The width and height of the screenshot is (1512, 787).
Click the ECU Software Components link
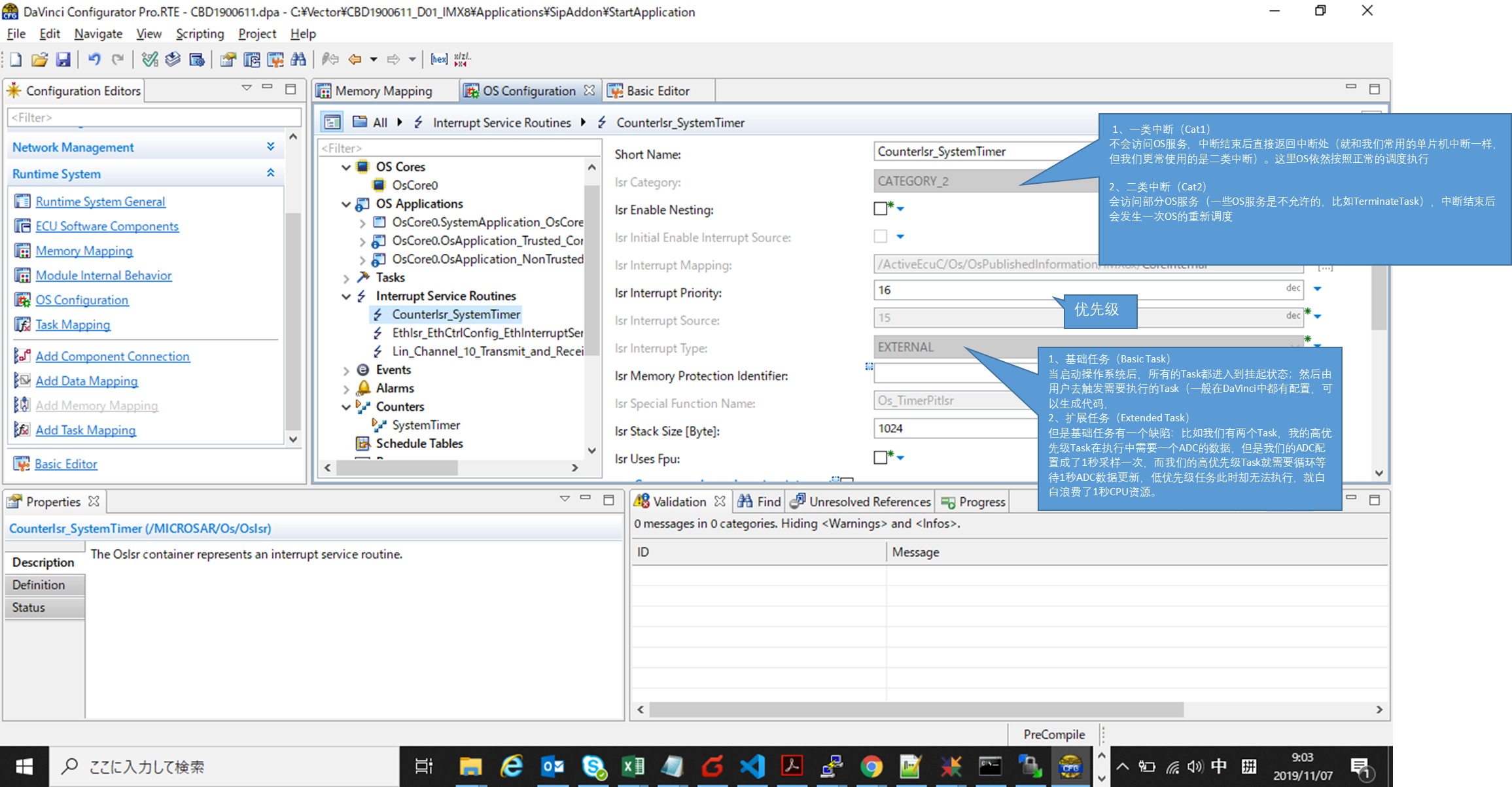(x=107, y=226)
